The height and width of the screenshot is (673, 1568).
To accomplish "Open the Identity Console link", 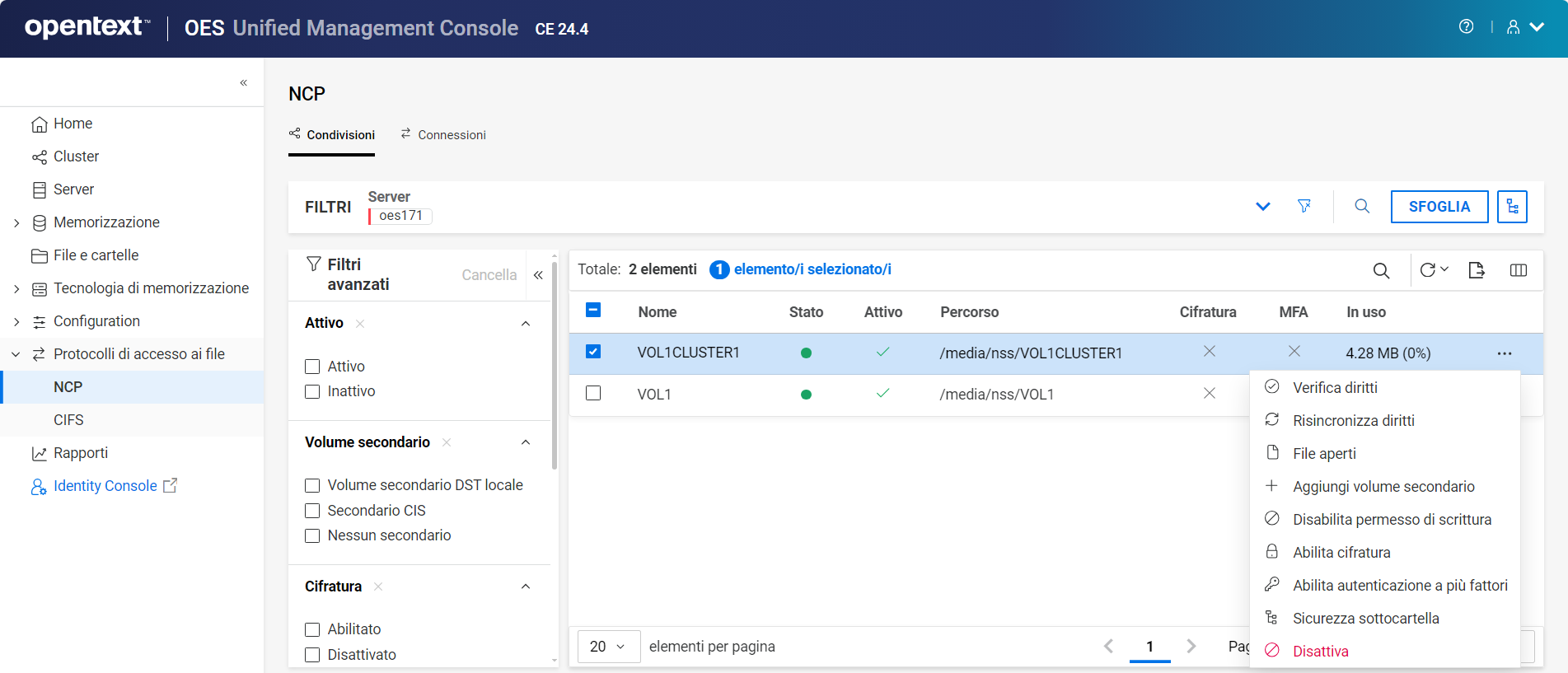I will click(105, 486).
